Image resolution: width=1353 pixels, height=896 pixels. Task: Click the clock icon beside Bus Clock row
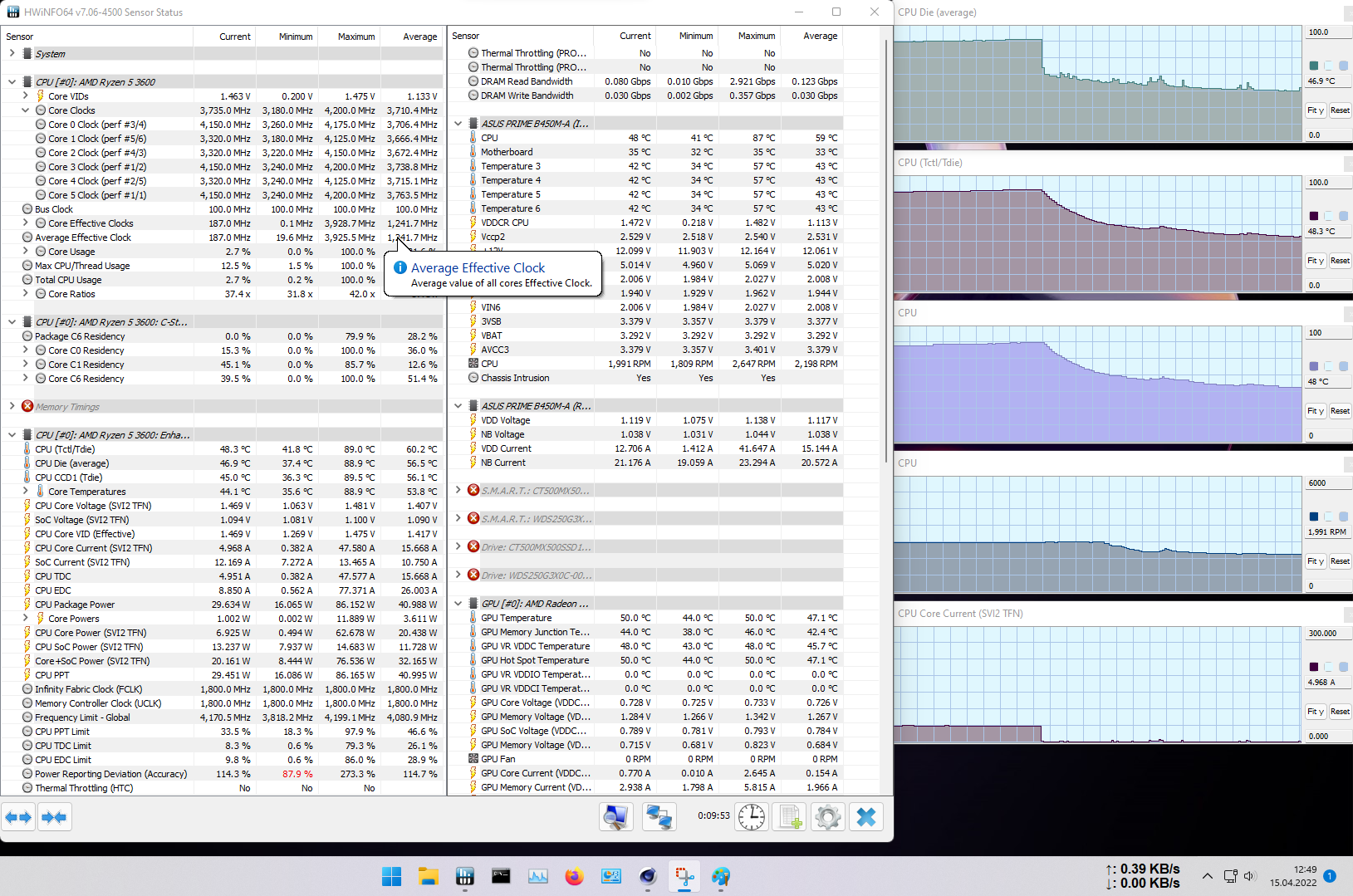pyautogui.click(x=27, y=209)
